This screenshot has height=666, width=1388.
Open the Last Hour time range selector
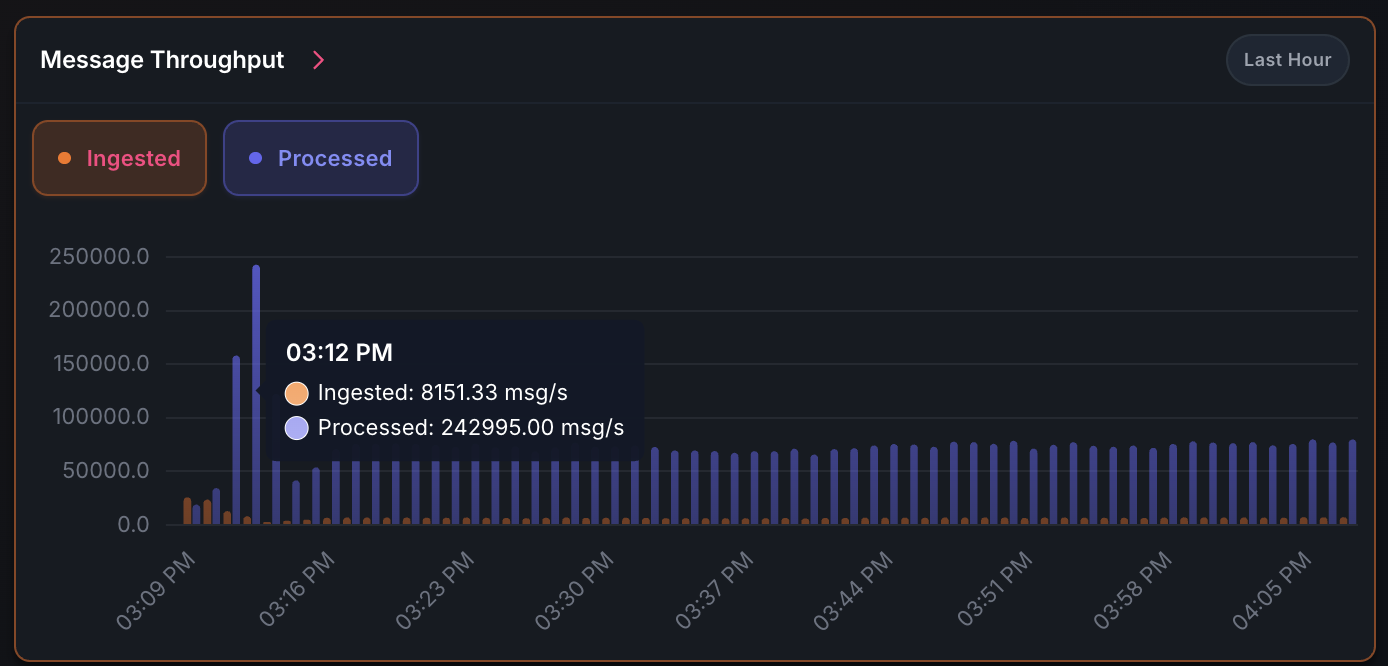[1287, 60]
